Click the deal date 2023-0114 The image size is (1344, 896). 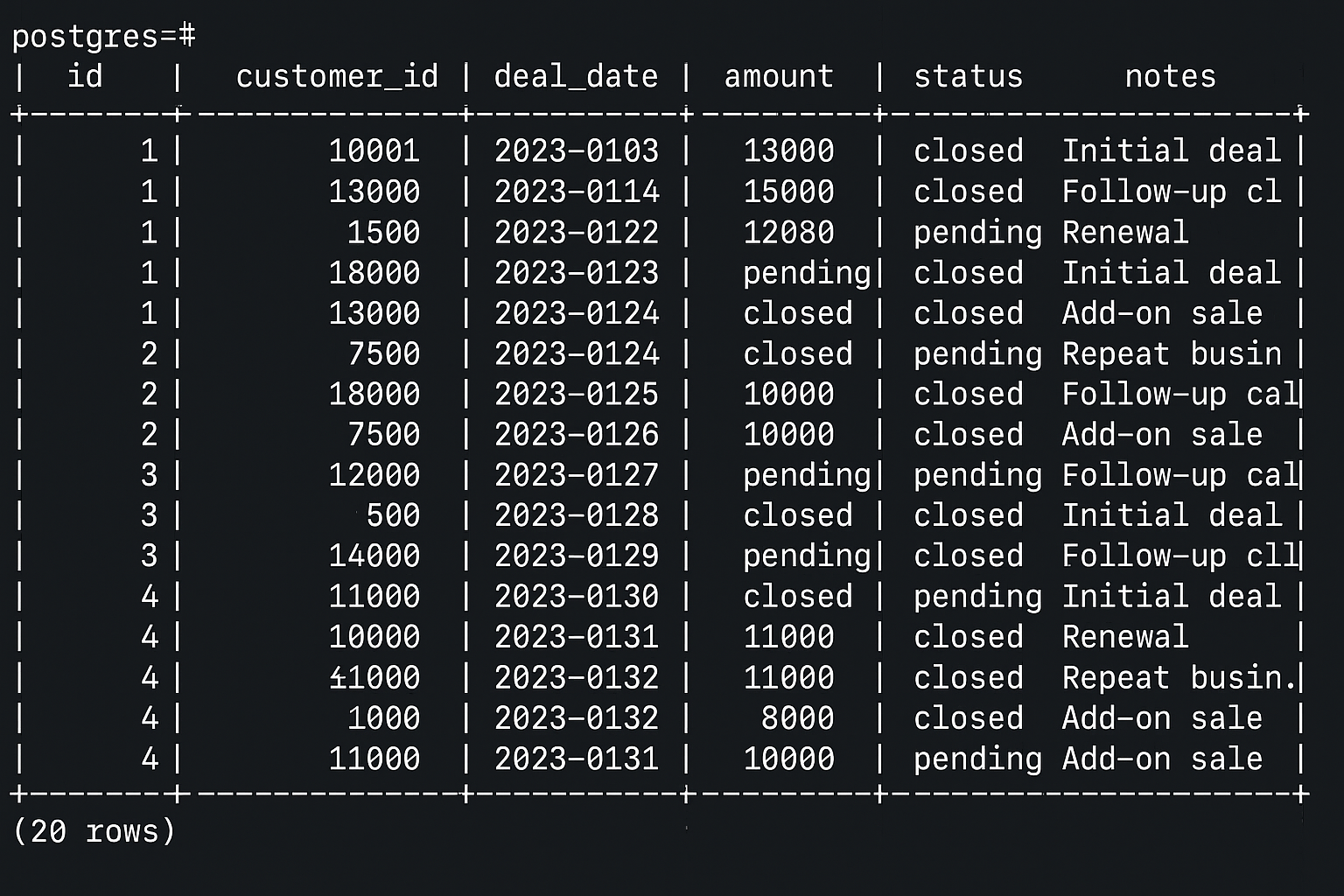[576, 192]
